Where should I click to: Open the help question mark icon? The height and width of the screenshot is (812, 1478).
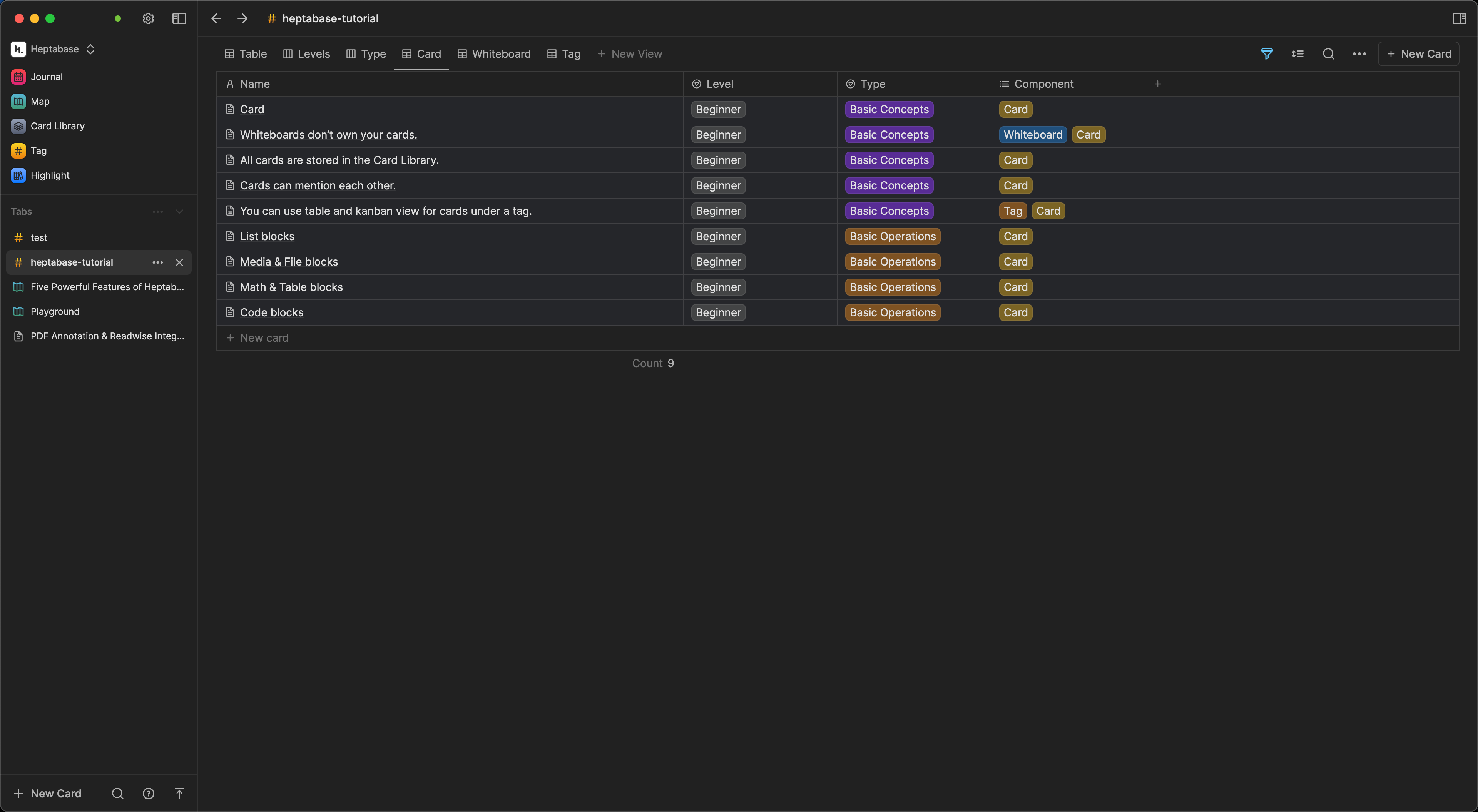click(148, 794)
